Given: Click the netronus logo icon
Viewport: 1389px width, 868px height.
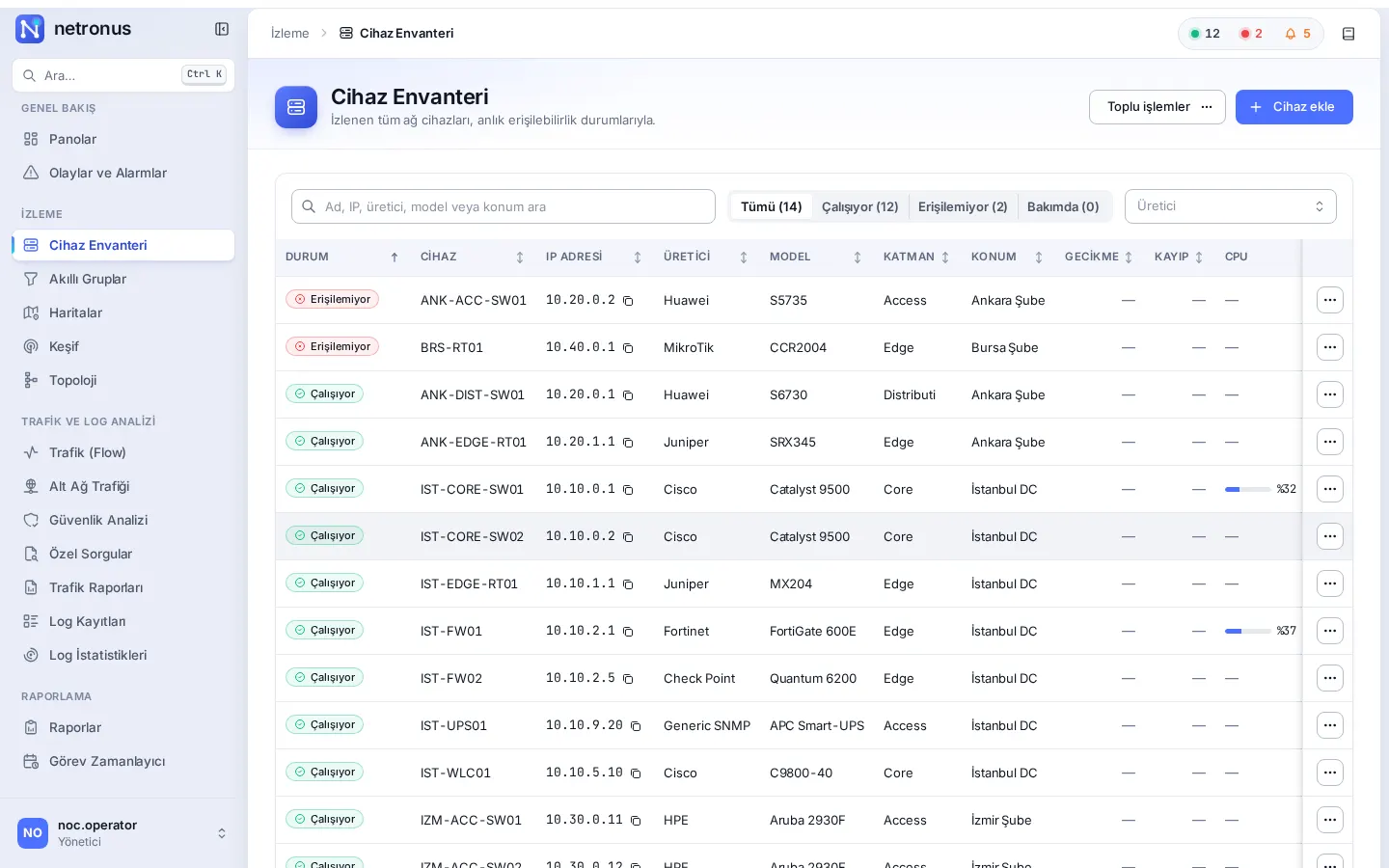Looking at the screenshot, I should point(30,29).
